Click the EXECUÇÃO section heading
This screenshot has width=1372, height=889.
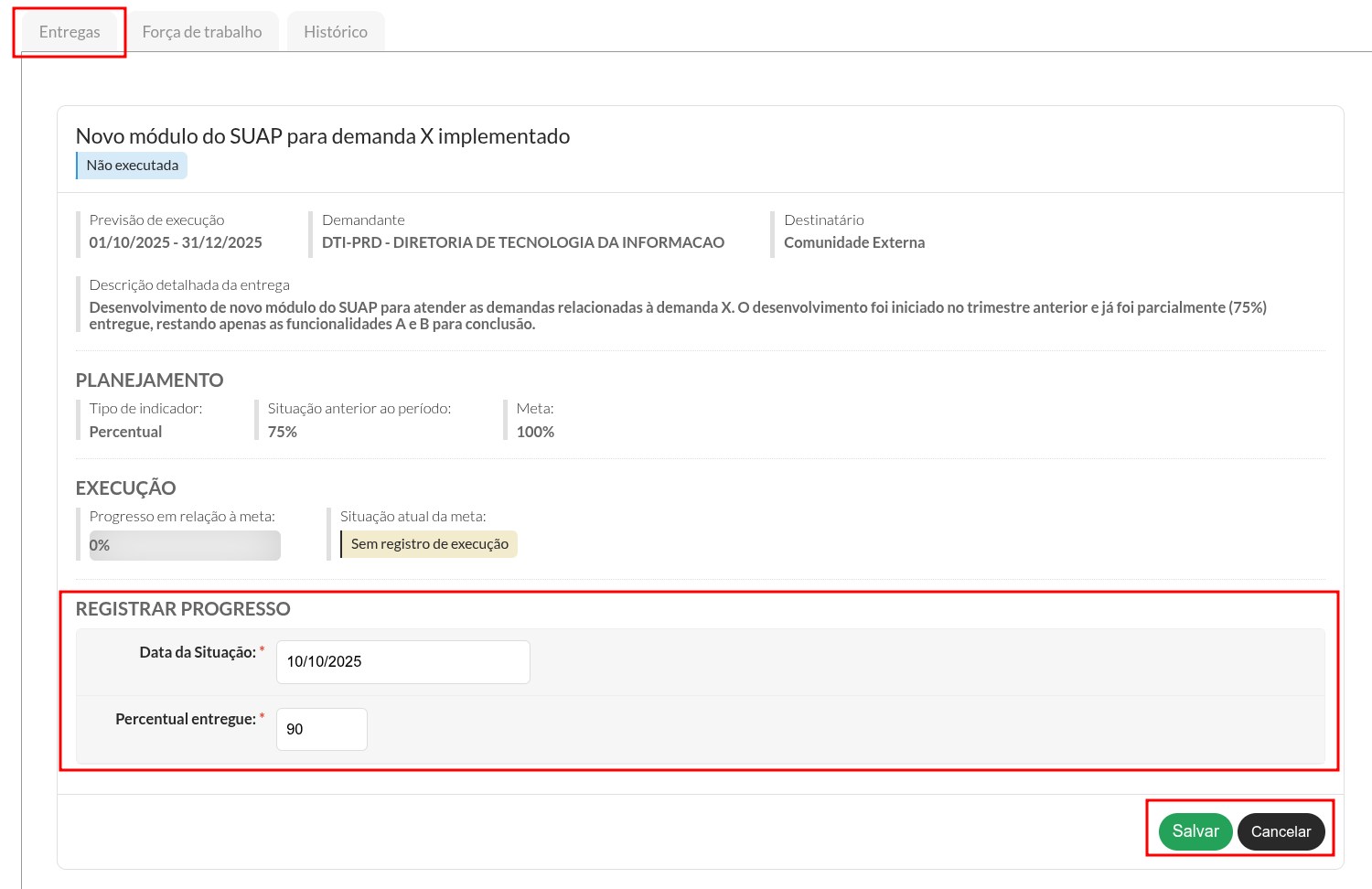tap(125, 488)
